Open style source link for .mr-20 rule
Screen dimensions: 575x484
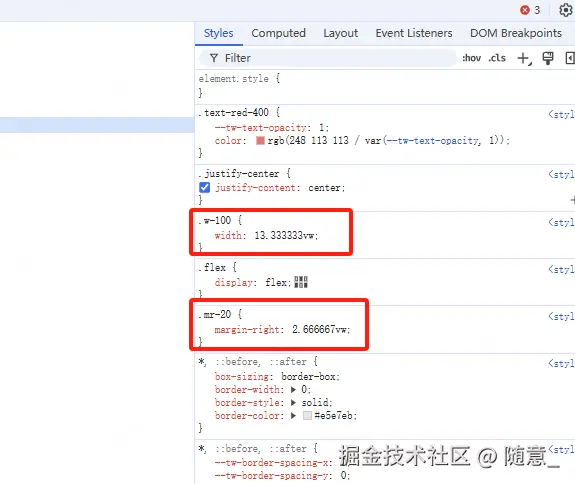click(x=561, y=316)
